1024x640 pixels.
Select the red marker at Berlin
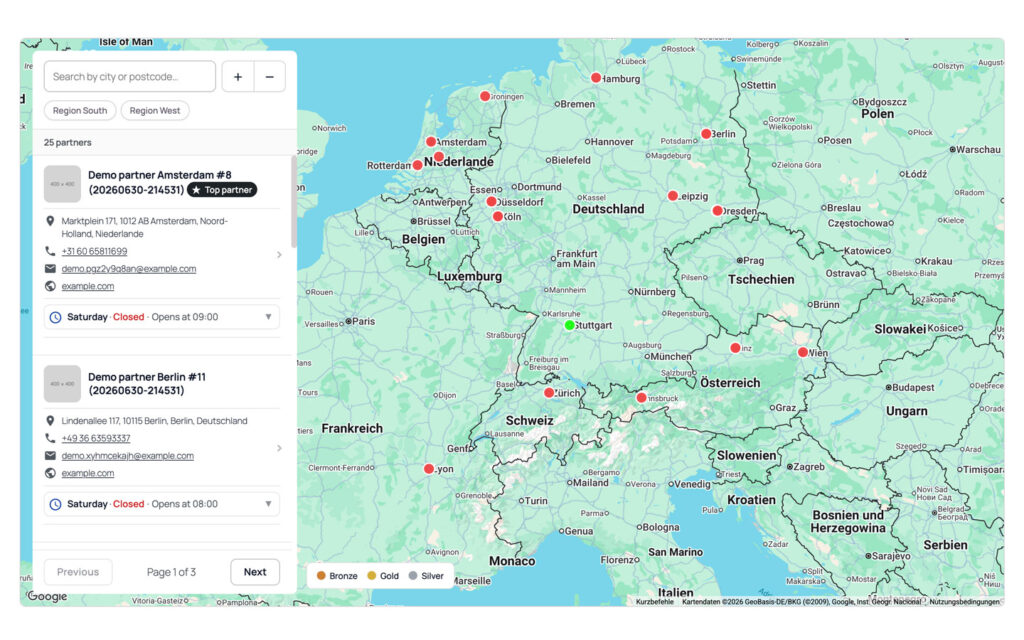706,134
